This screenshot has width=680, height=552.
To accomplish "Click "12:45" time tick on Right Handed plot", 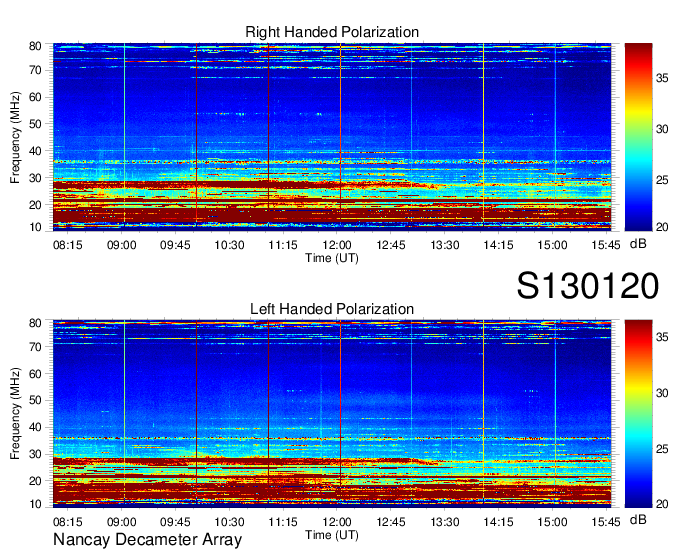I will tap(391, 245).
